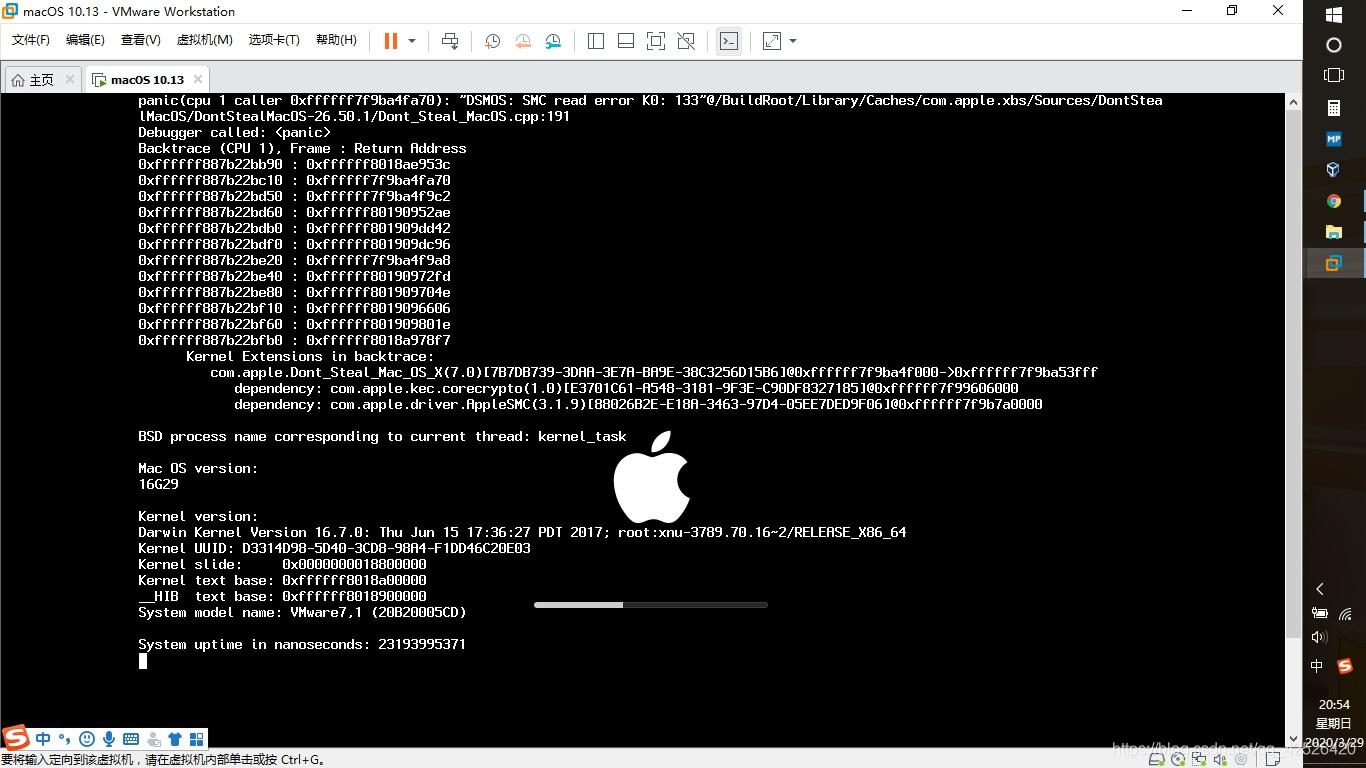Open the 帮助(H) menu
Screen dimensions: 1366x768
(336, 40)
